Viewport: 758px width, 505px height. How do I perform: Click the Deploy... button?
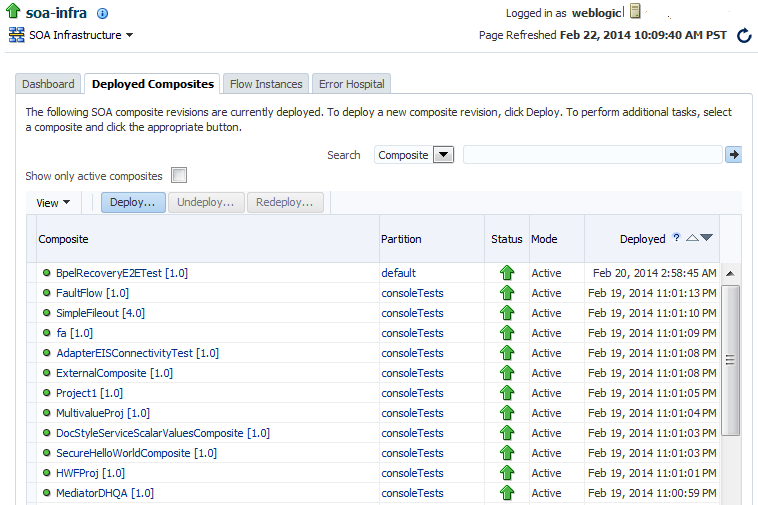point(133,202)
